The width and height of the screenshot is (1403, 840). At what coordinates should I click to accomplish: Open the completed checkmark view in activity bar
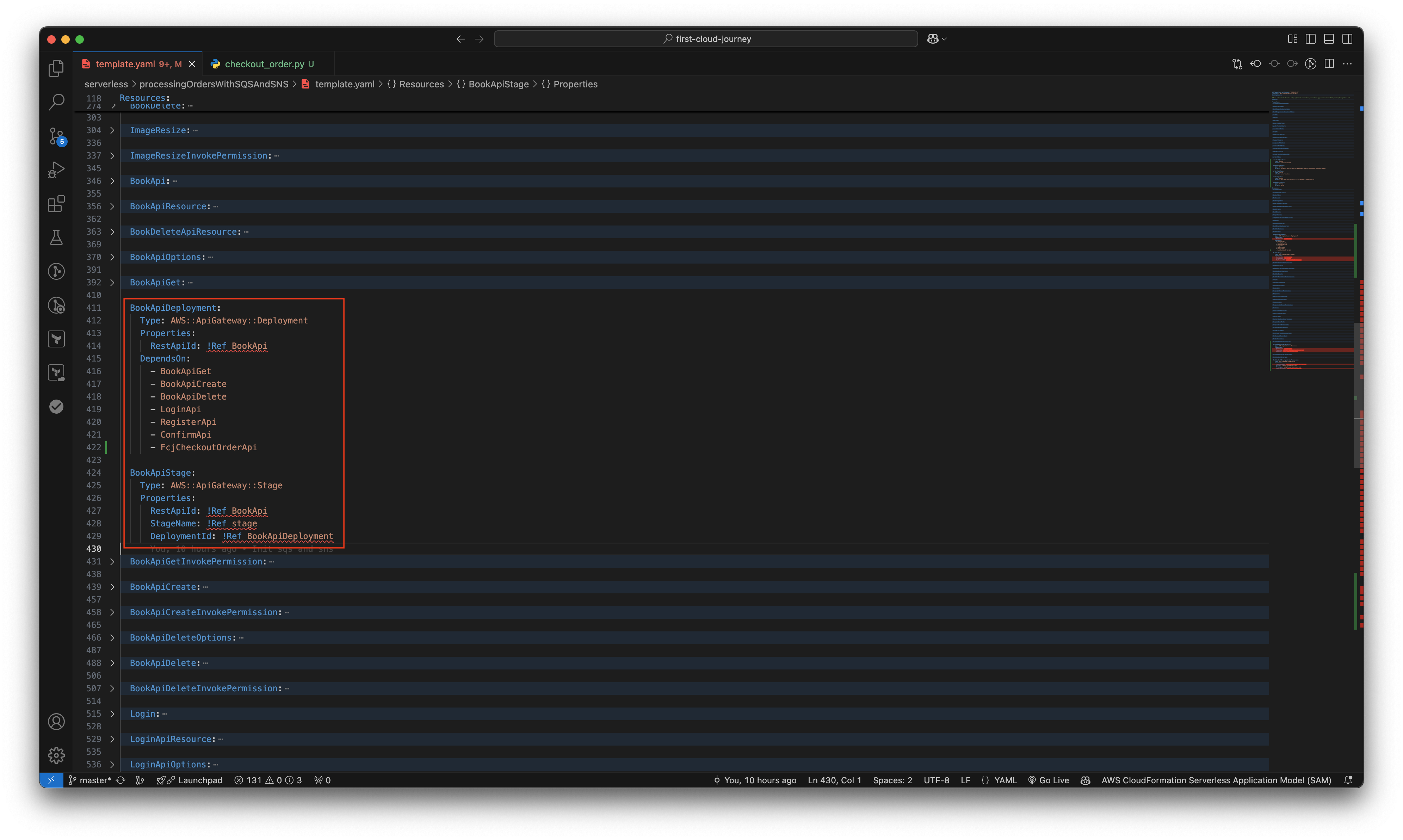[56, 406]
